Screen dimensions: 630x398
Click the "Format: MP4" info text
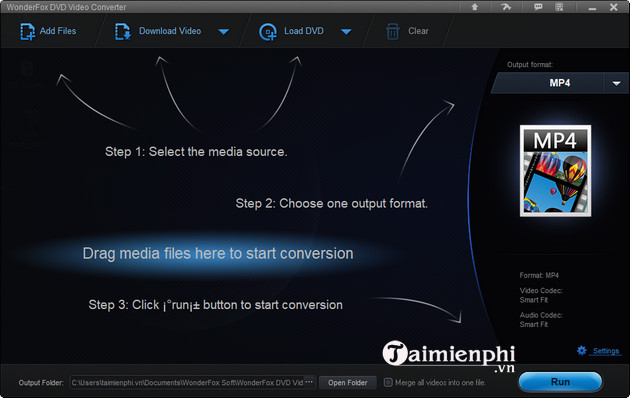coord(539,275)
